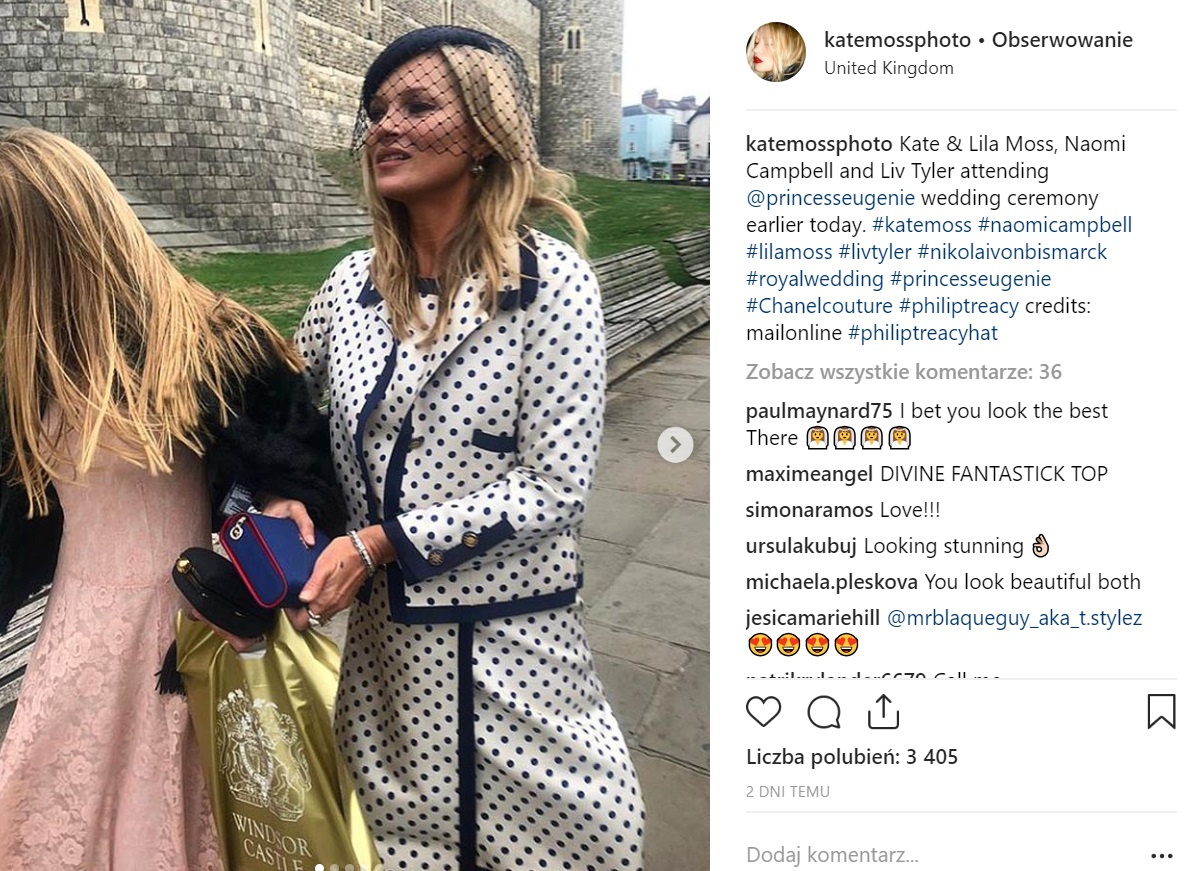Like the post with the heart icon

pyautogui.click(x=763, y=712)
